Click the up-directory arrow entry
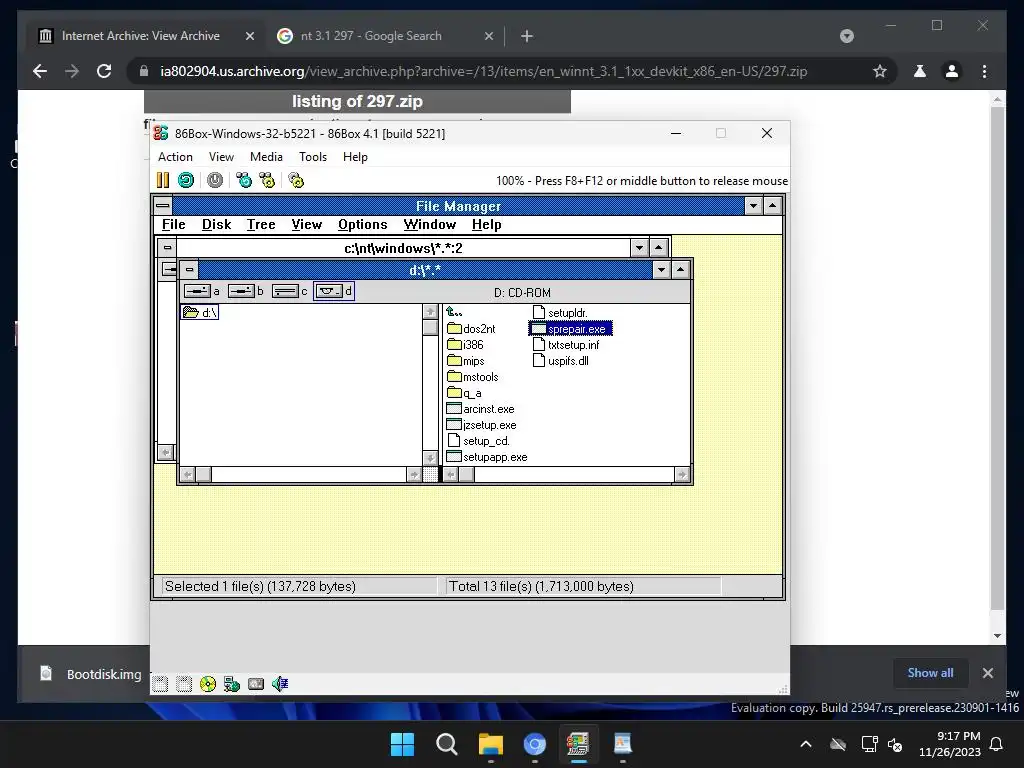 (455, 313)
